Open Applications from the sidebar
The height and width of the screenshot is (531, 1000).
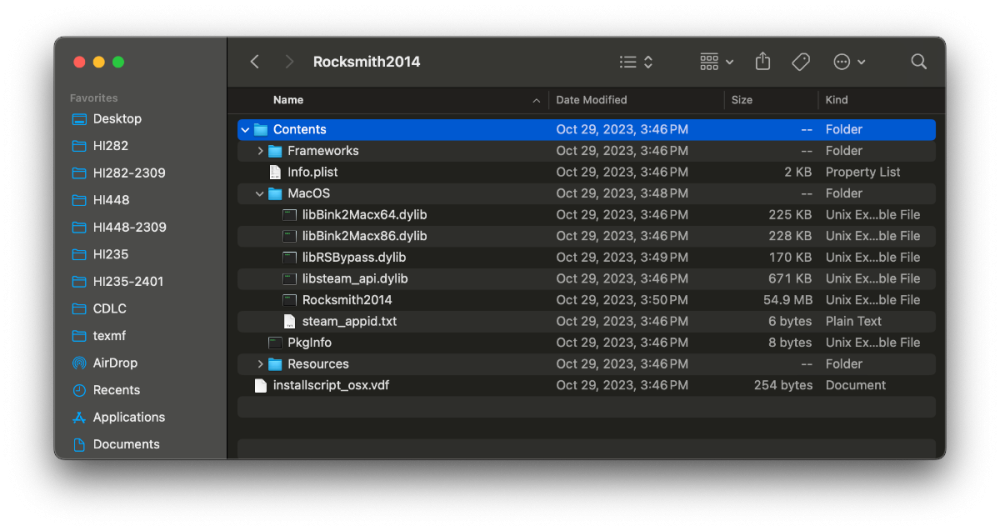[129, 417]
